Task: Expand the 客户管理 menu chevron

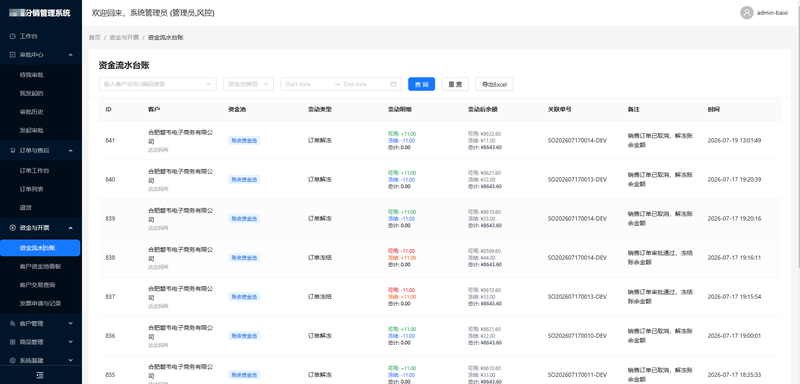Action: (x=70, y=323)
